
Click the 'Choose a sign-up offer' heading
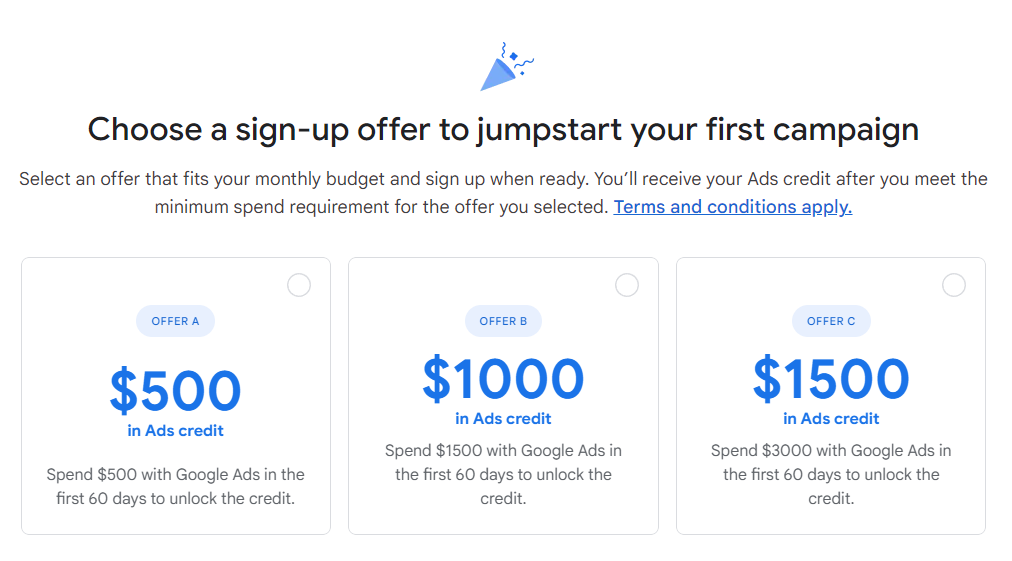tap(503, 130)
